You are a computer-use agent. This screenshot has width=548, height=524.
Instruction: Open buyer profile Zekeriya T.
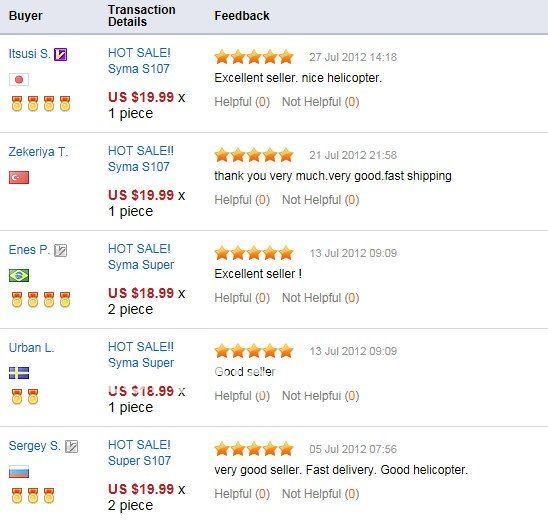[38, 152]
